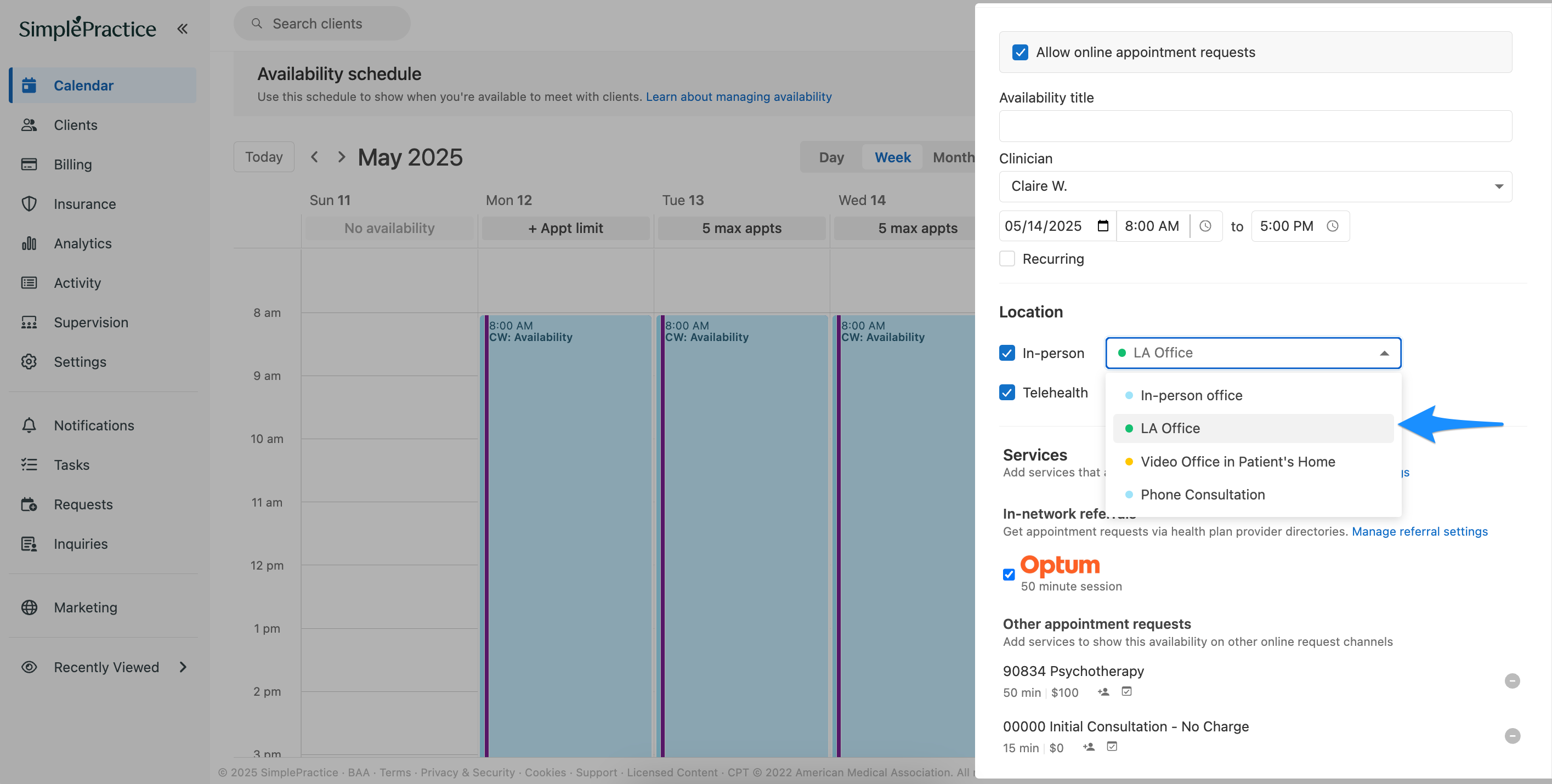The image size is (1552, 784).
Task: Switch to Month view
Action: pyautogui.click(x=953, y=157)
